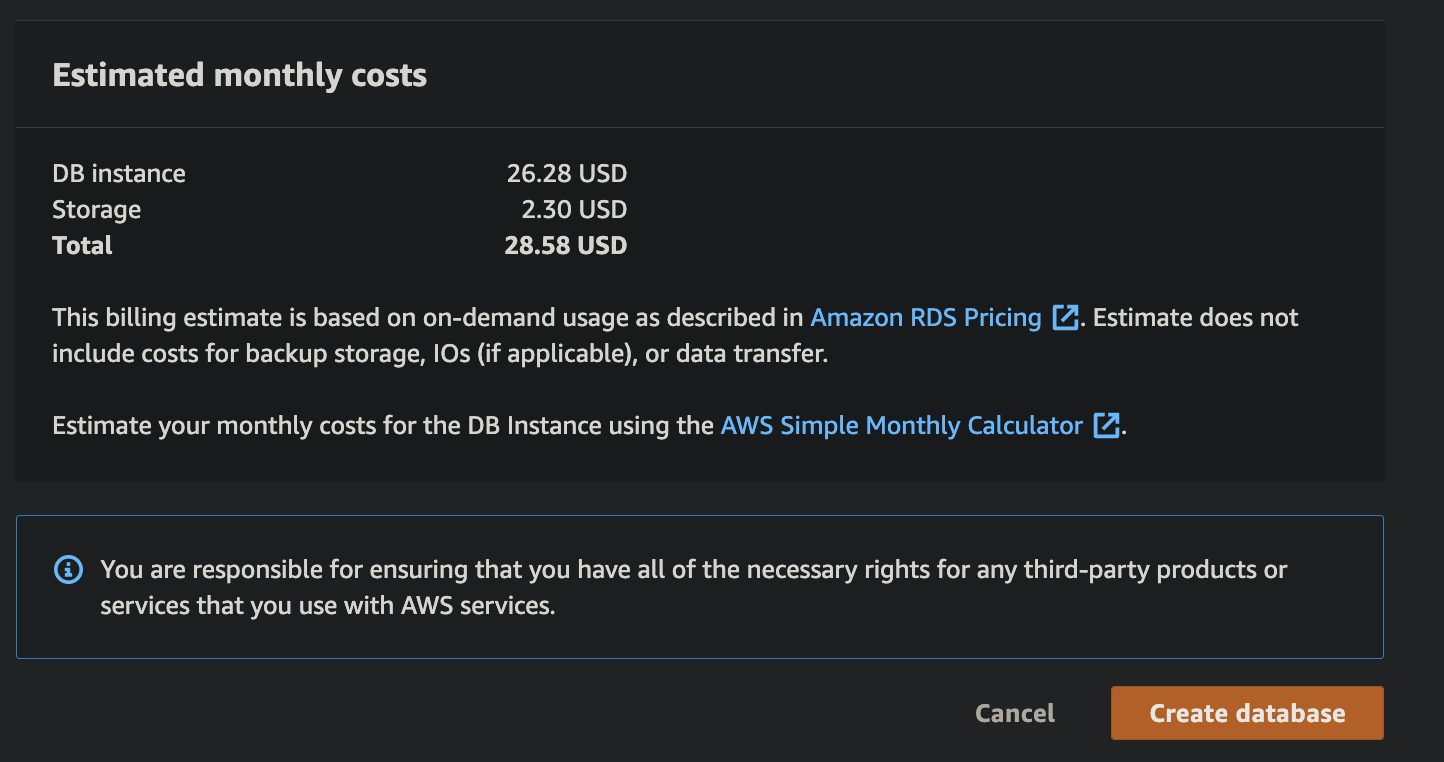The height and width of the screenshot is (762, 1444).
Task: Click the billing estimate description paragraph
Action: (675, 336)
